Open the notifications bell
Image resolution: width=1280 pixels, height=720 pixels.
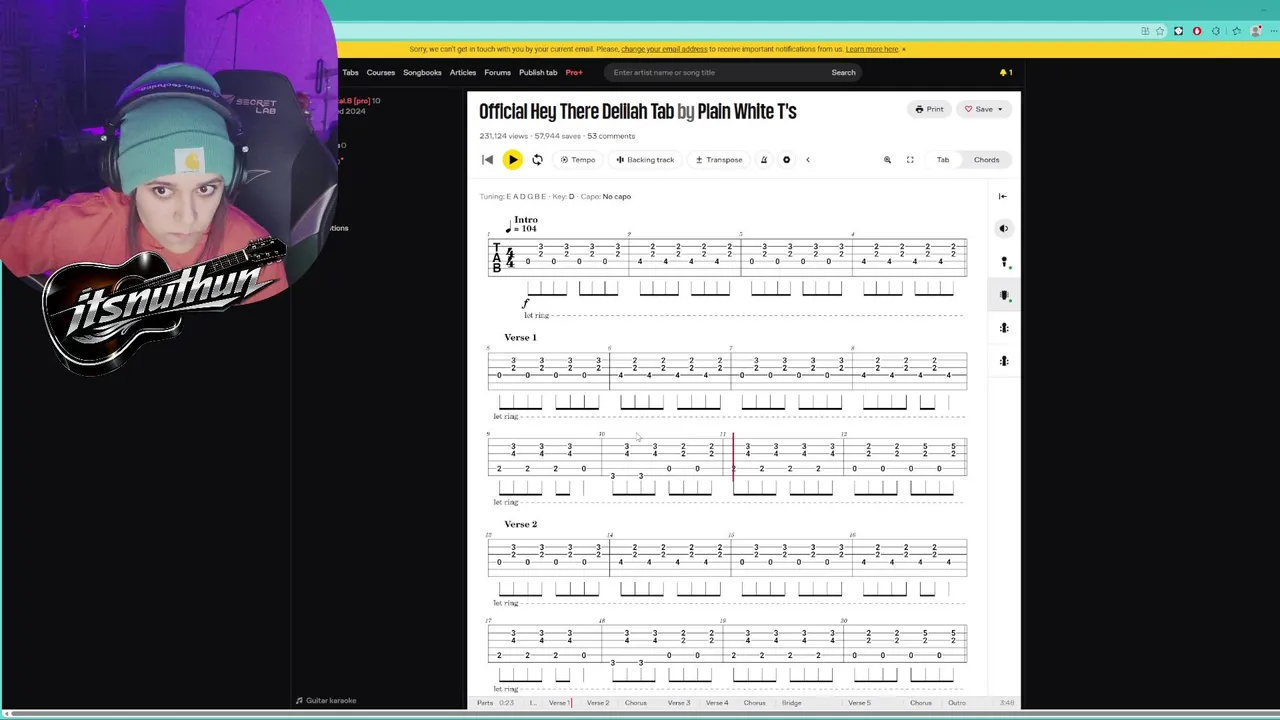[x=1005, y=72]
